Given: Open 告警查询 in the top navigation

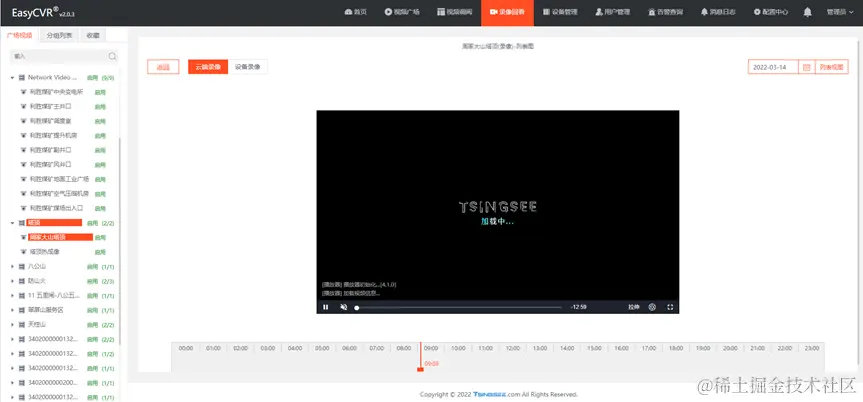Looking at the screenshot, I should pos(665,12).
